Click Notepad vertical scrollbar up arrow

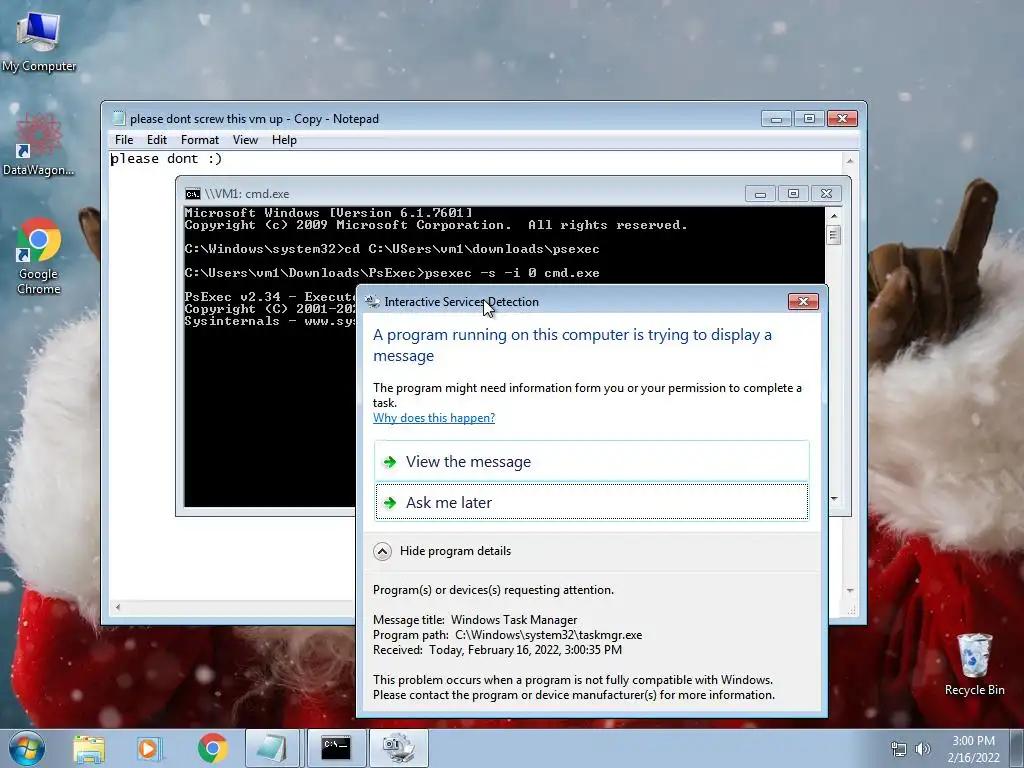[850, 161]
